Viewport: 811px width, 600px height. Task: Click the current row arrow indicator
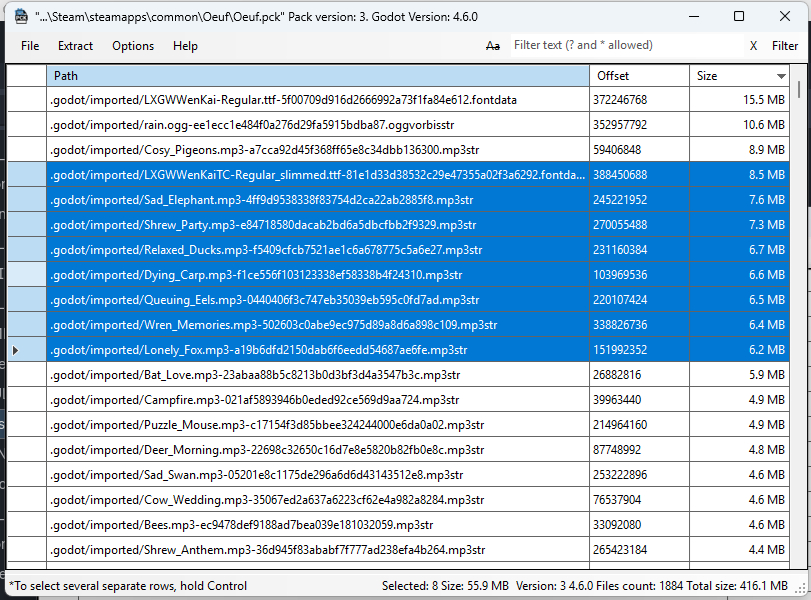coord(15,350)
